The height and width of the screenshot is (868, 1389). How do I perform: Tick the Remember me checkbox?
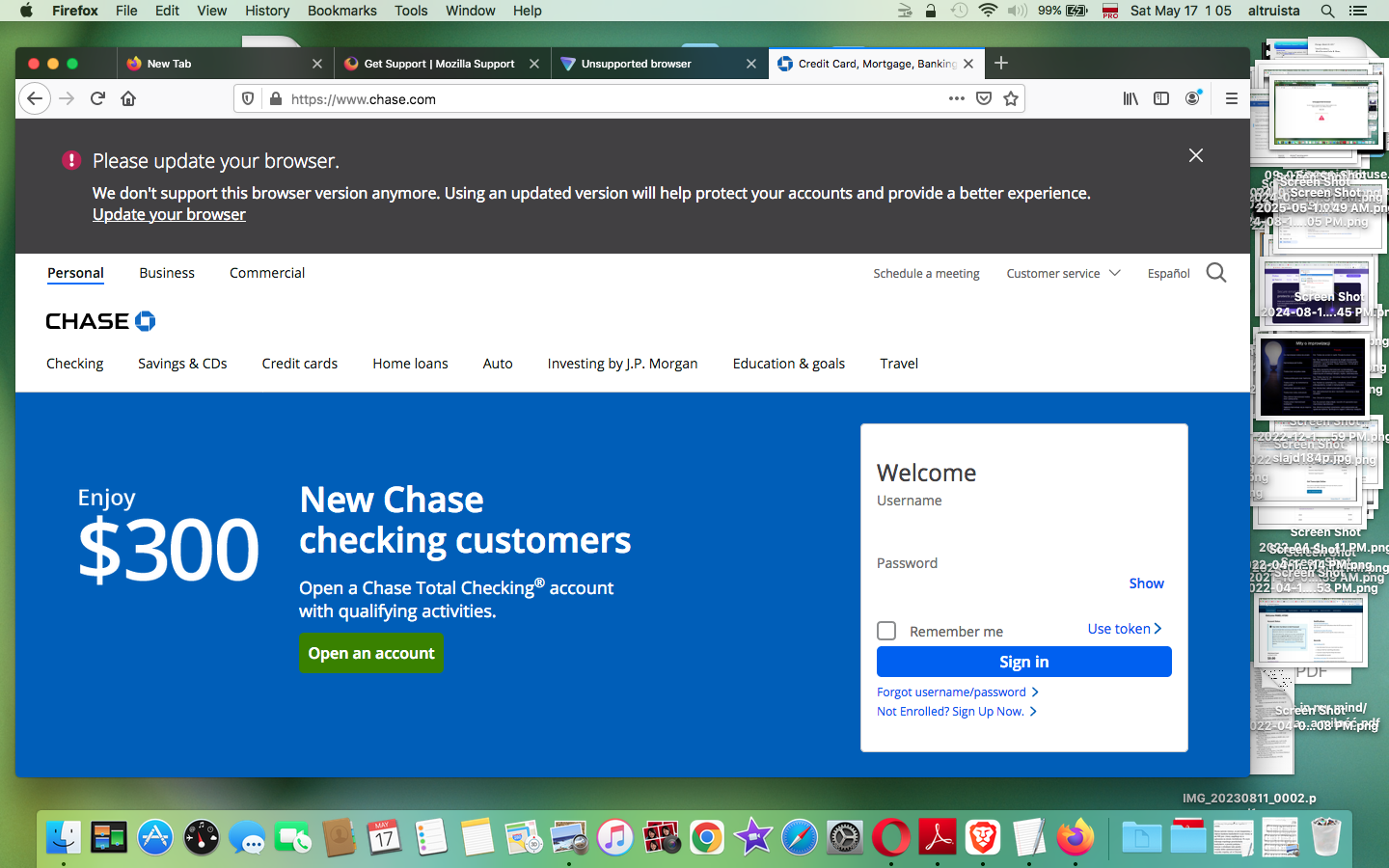coord(886,631)
